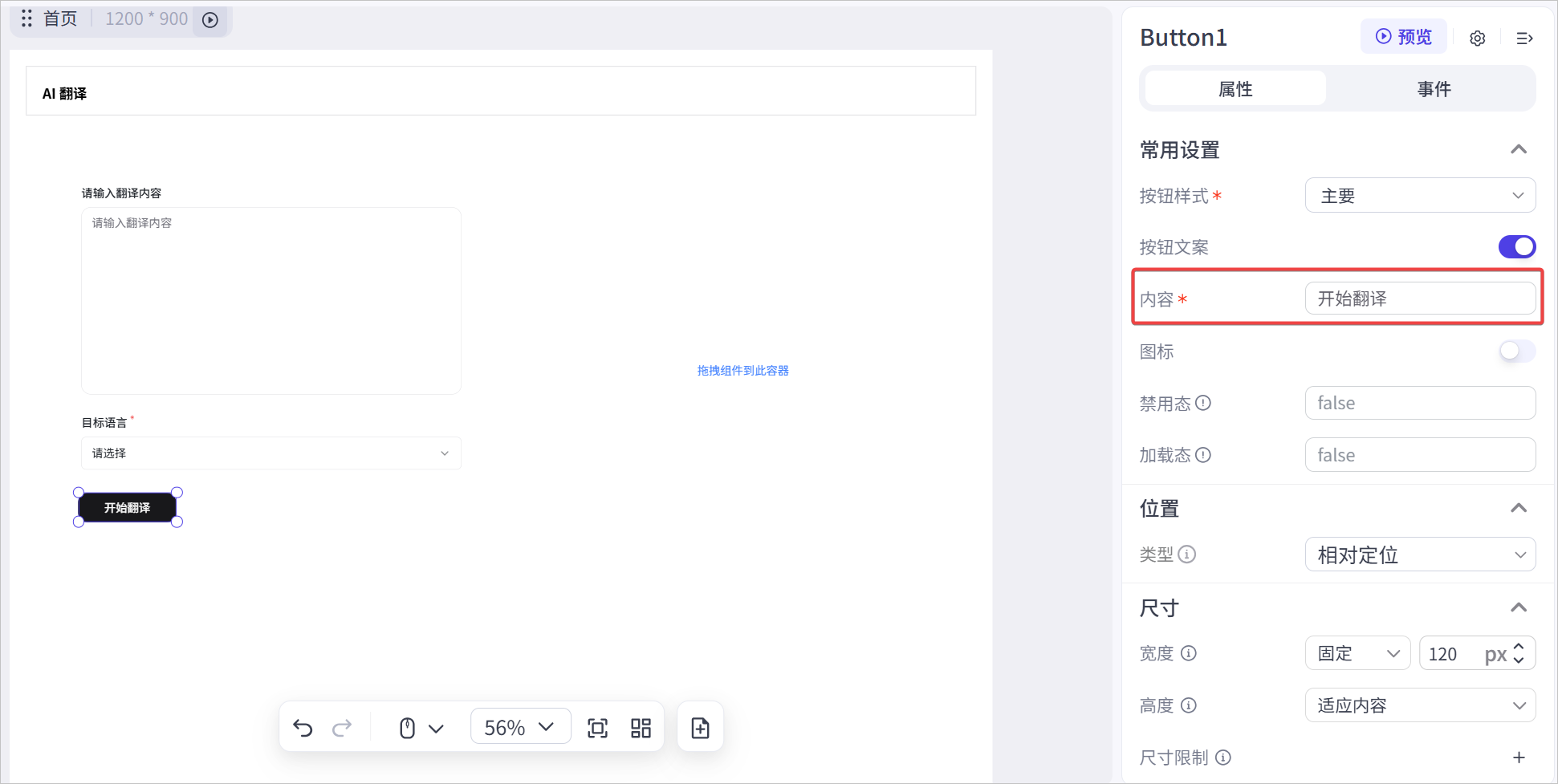Collapse the property panel with the arrow-lines icon

point(1524,38)
